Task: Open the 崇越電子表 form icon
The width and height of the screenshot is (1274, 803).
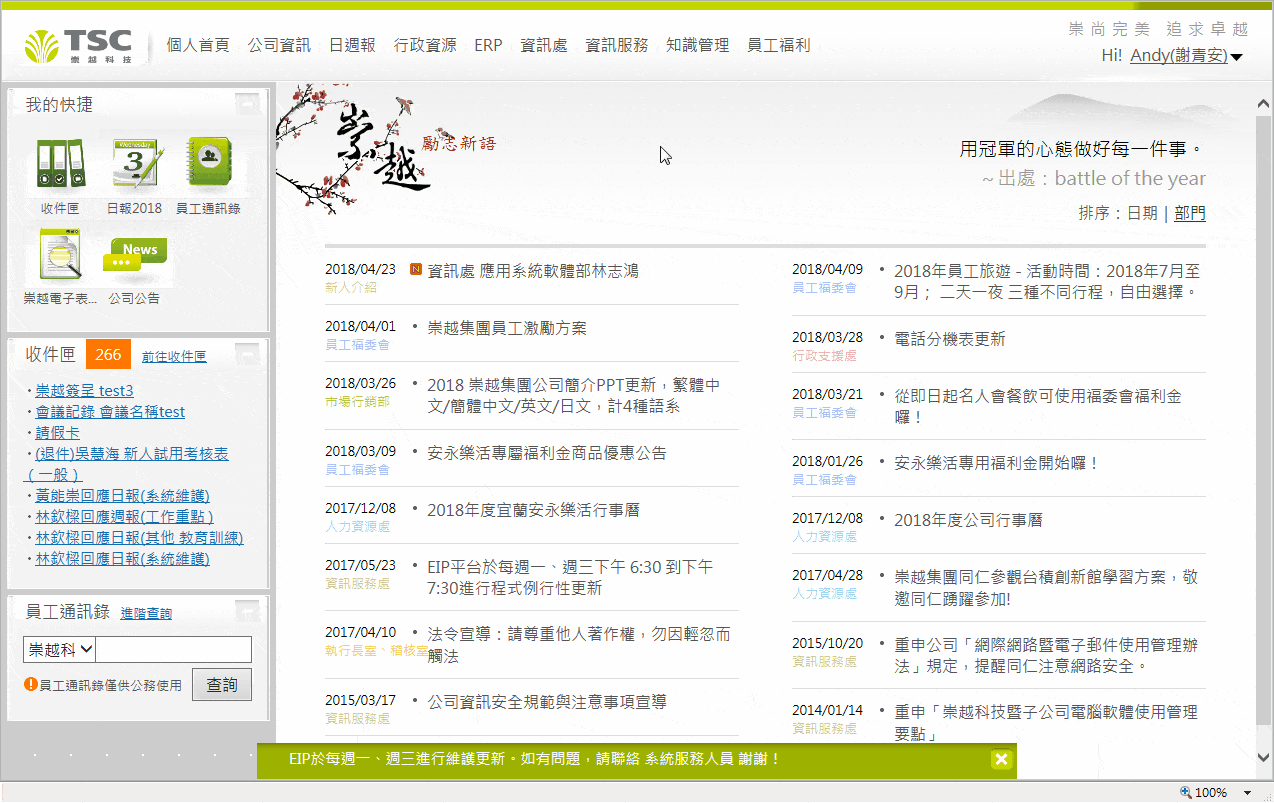Action: [x=59, y=255]
